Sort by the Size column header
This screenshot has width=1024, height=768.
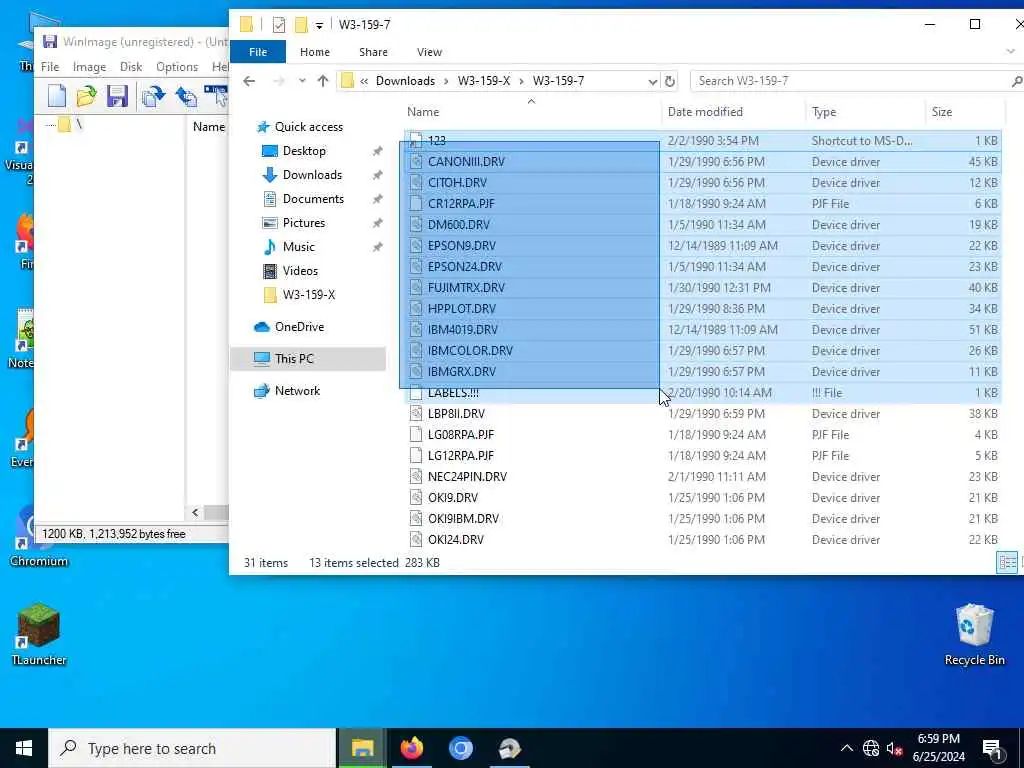pos(965,112)
